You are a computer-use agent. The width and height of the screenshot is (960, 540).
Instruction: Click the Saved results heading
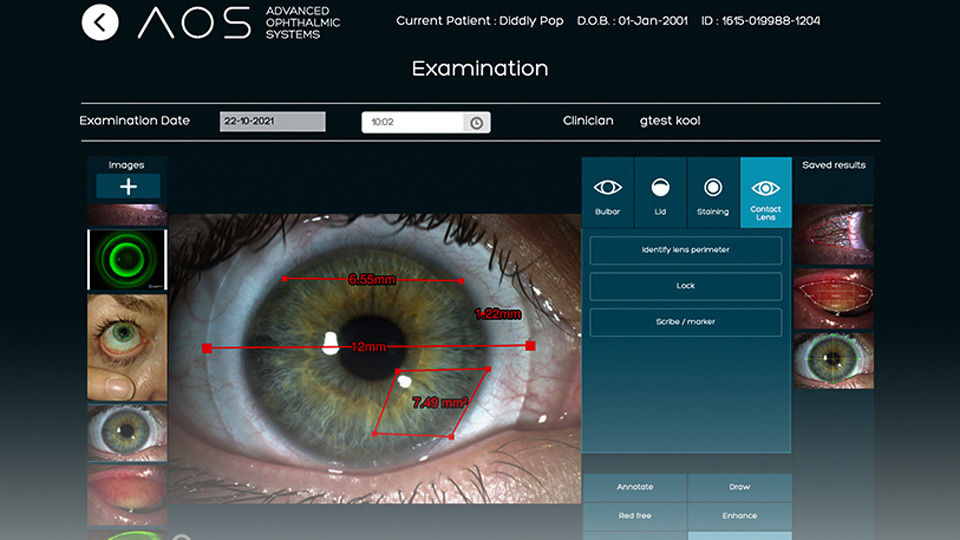pyautogui.click(x=834, y=165)
